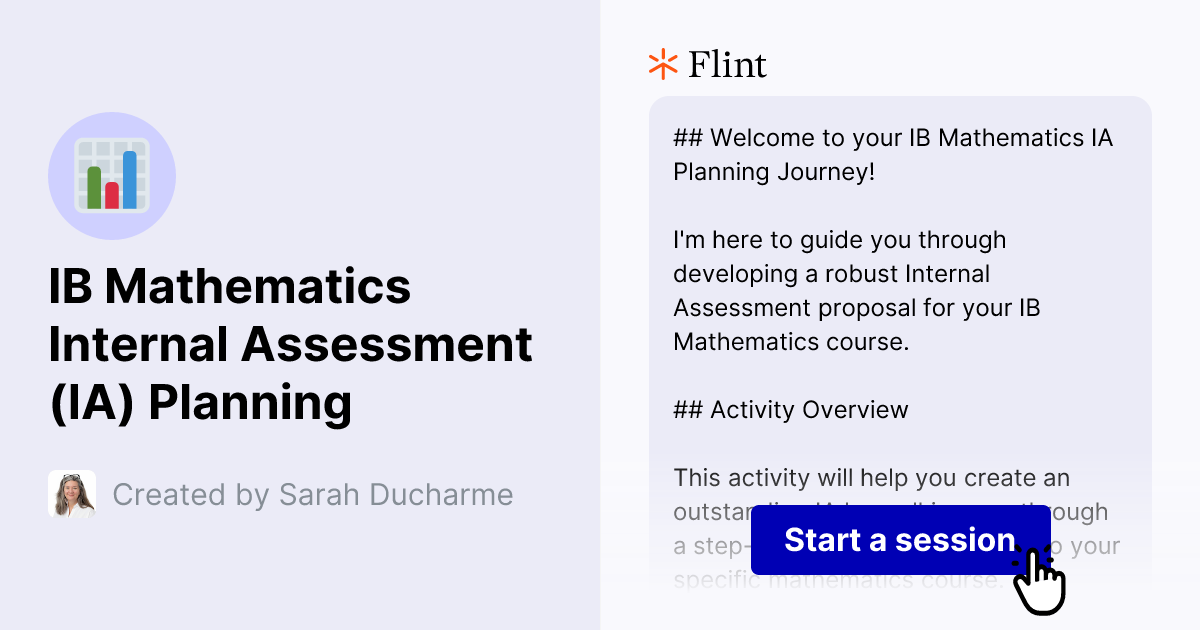This screenshot has height=630, width=1200.
Task: Click the hand cursor graphic
Action: coord(1040,580)
